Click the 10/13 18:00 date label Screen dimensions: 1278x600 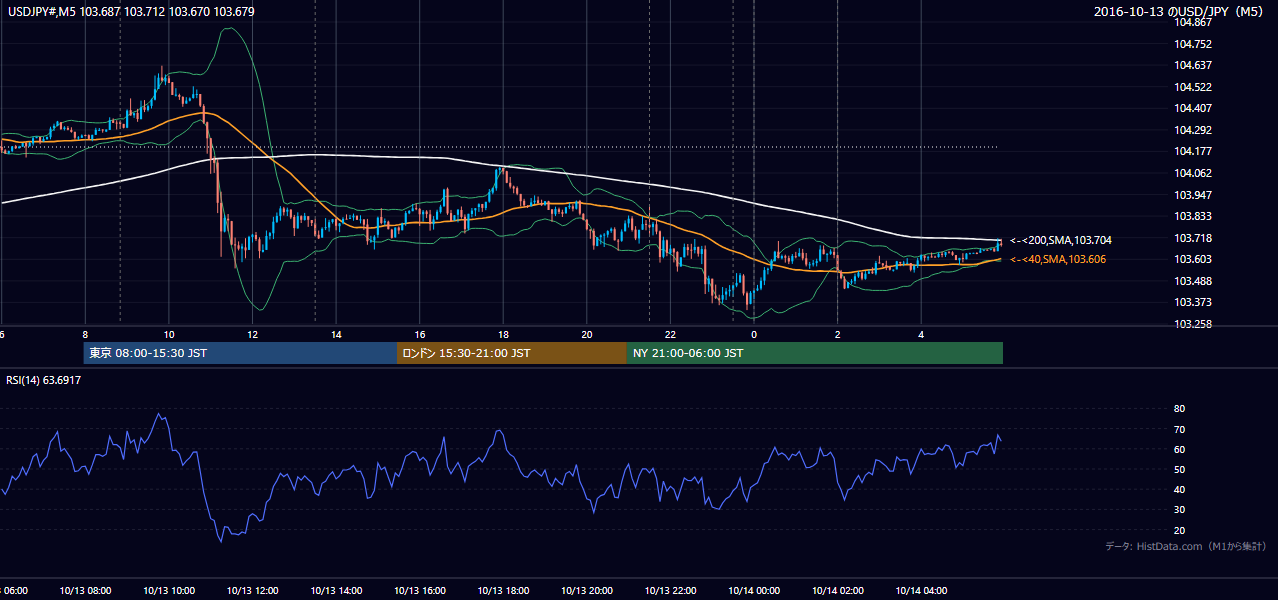click(x=503, y=590)
